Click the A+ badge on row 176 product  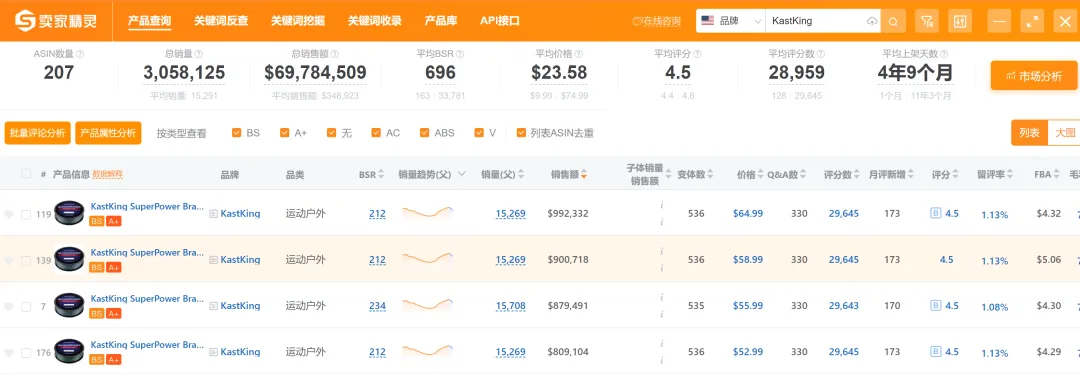114,360
